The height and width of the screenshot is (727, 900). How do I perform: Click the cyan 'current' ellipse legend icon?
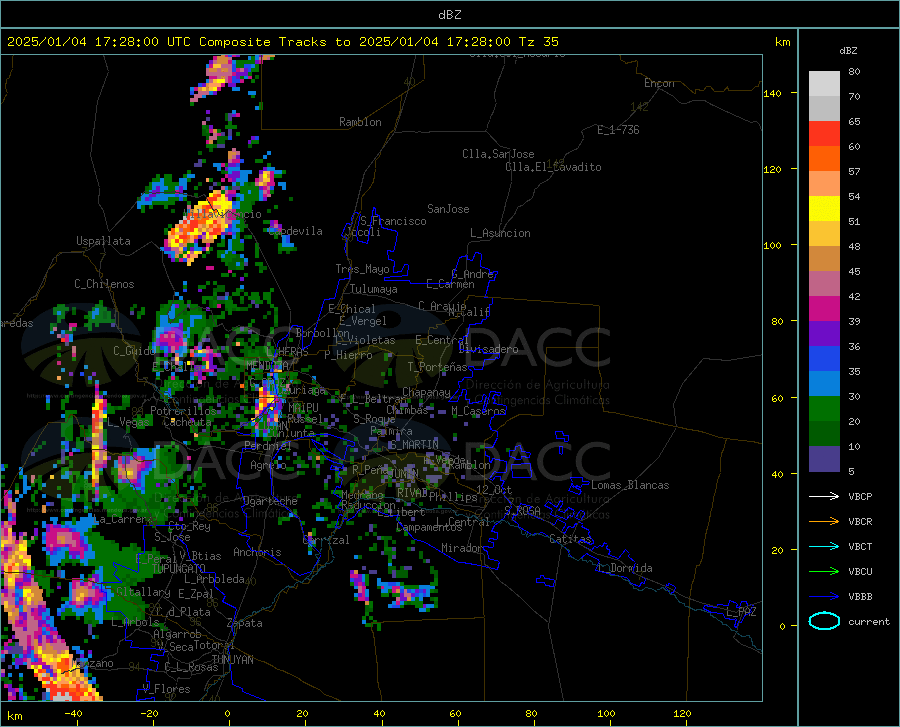pos(824,621)
